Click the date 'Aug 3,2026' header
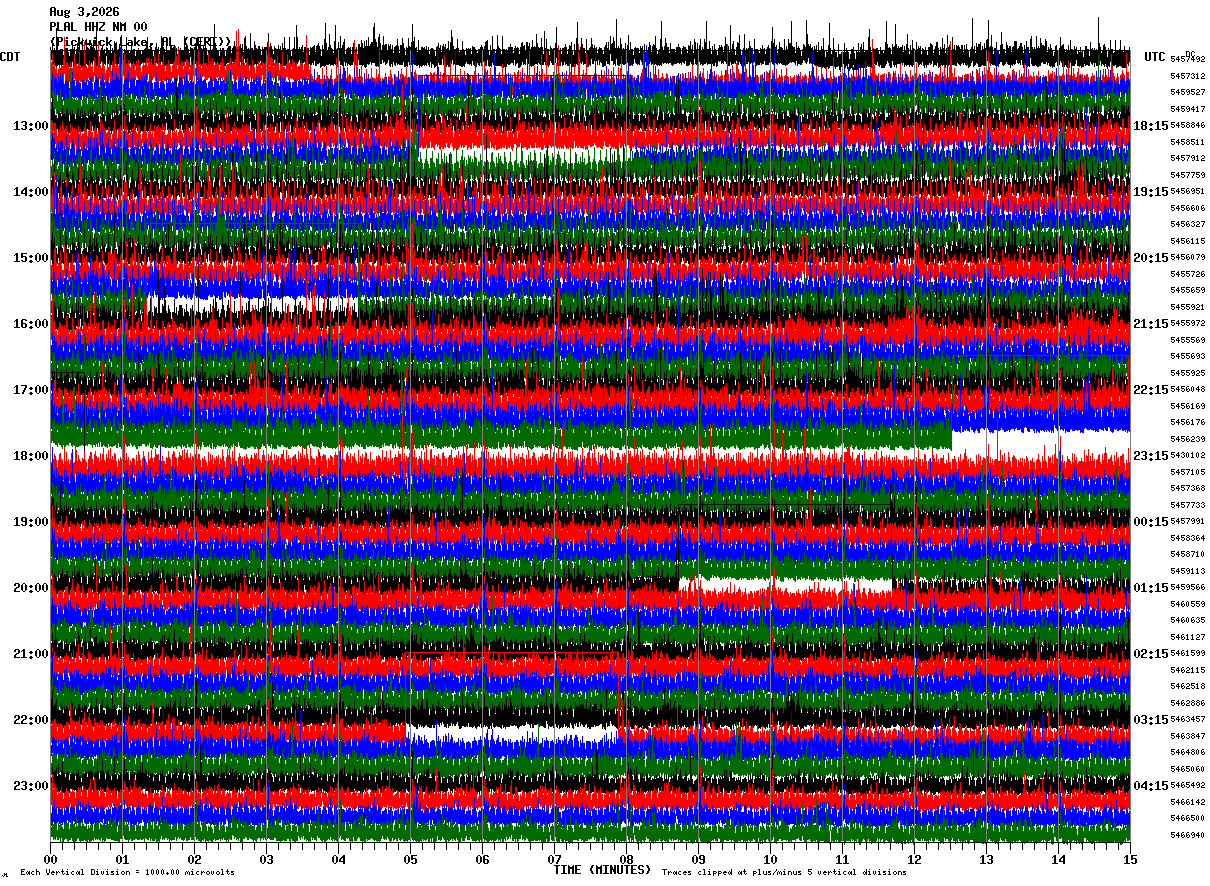Image resolution: width=1210 pixels, height=886 pixels. tap(84, 12)
